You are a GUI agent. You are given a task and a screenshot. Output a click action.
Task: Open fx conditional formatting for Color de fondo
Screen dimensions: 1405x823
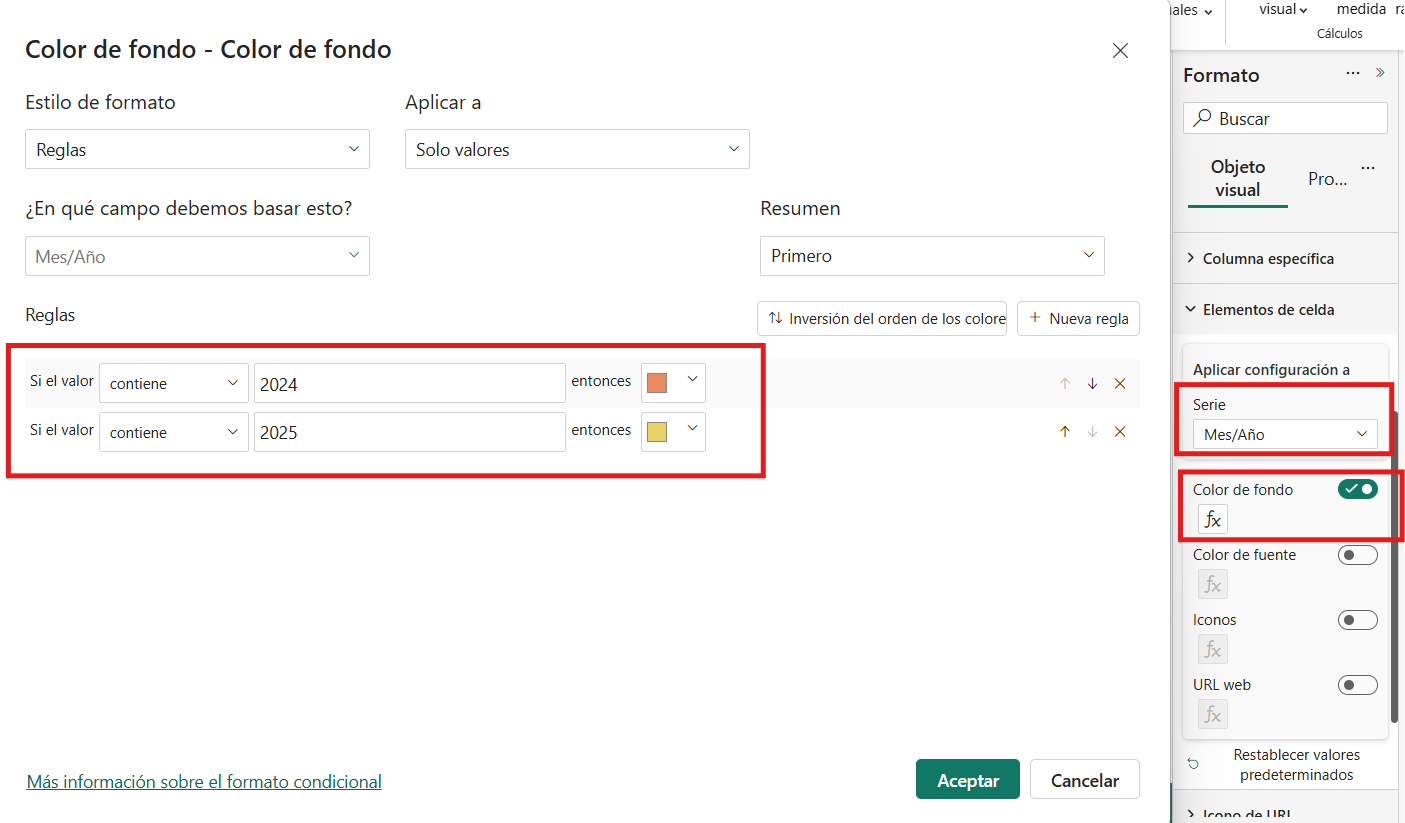1212,520
